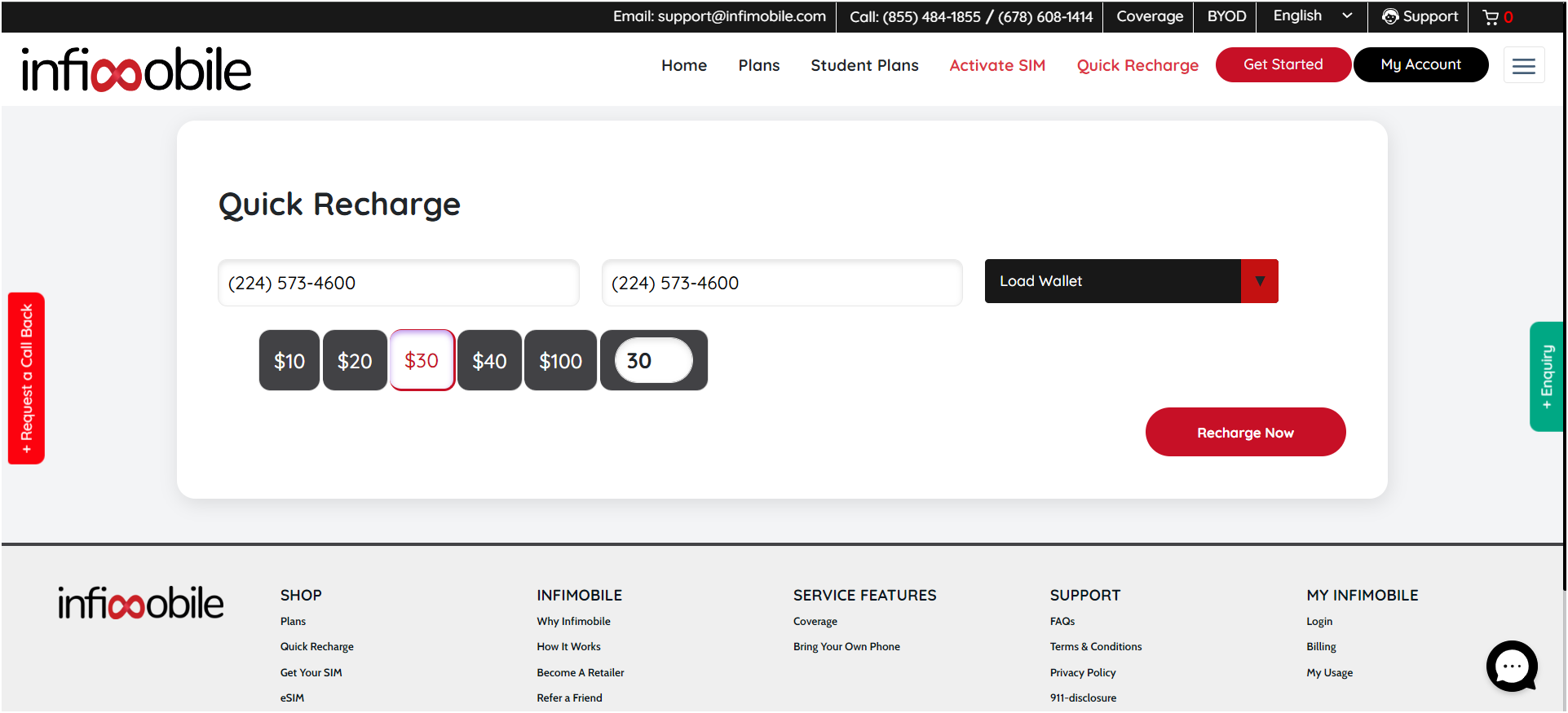Open footer Login link
Image resolution: width=1568 pixels, height=713 pixels.
1318,621
